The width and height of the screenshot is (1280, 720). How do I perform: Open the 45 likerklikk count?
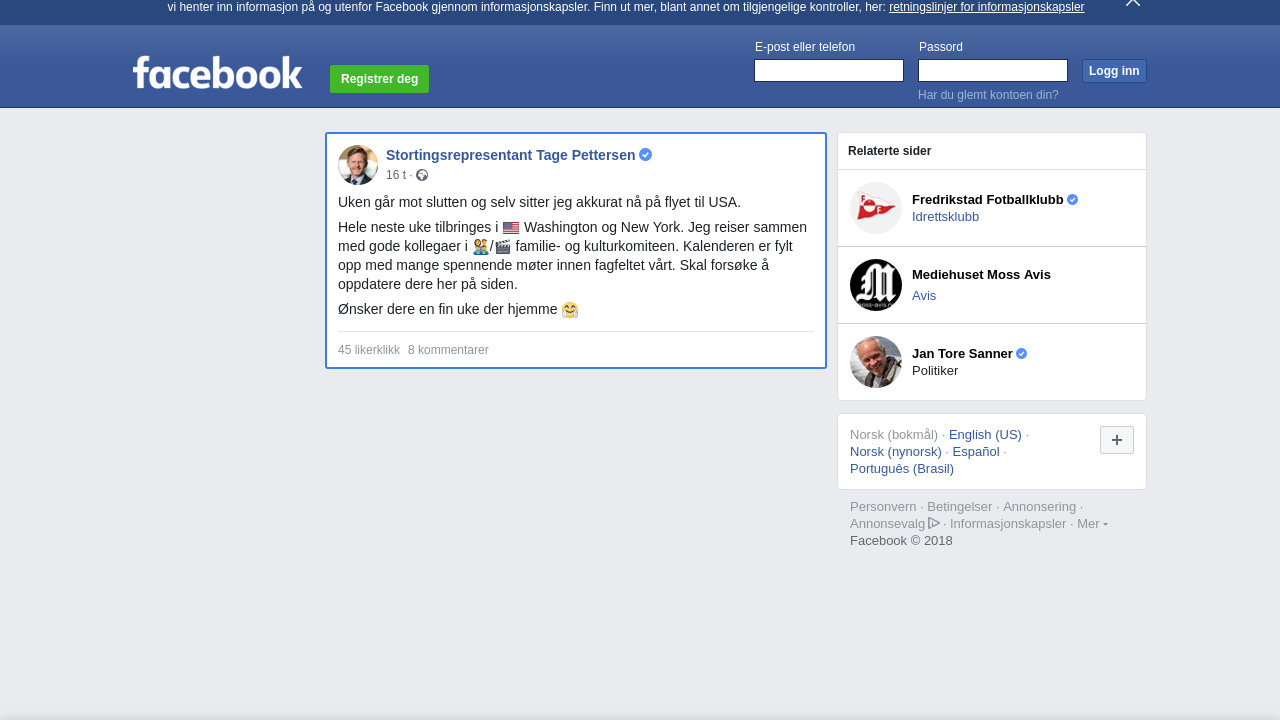click(x=369, y=350)
